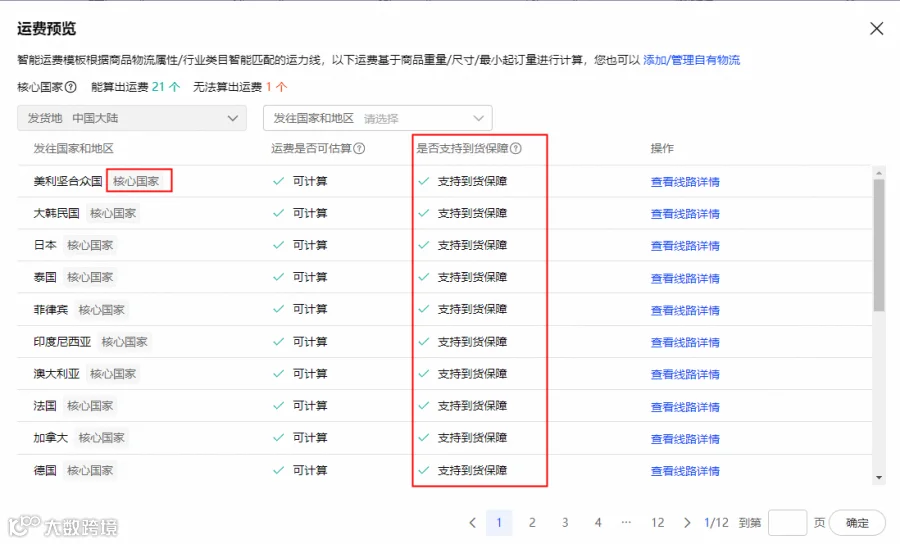Open the 添加/管理自有物流 link
The width and height of the screenshot is (900, 544).
pos(692,60)
